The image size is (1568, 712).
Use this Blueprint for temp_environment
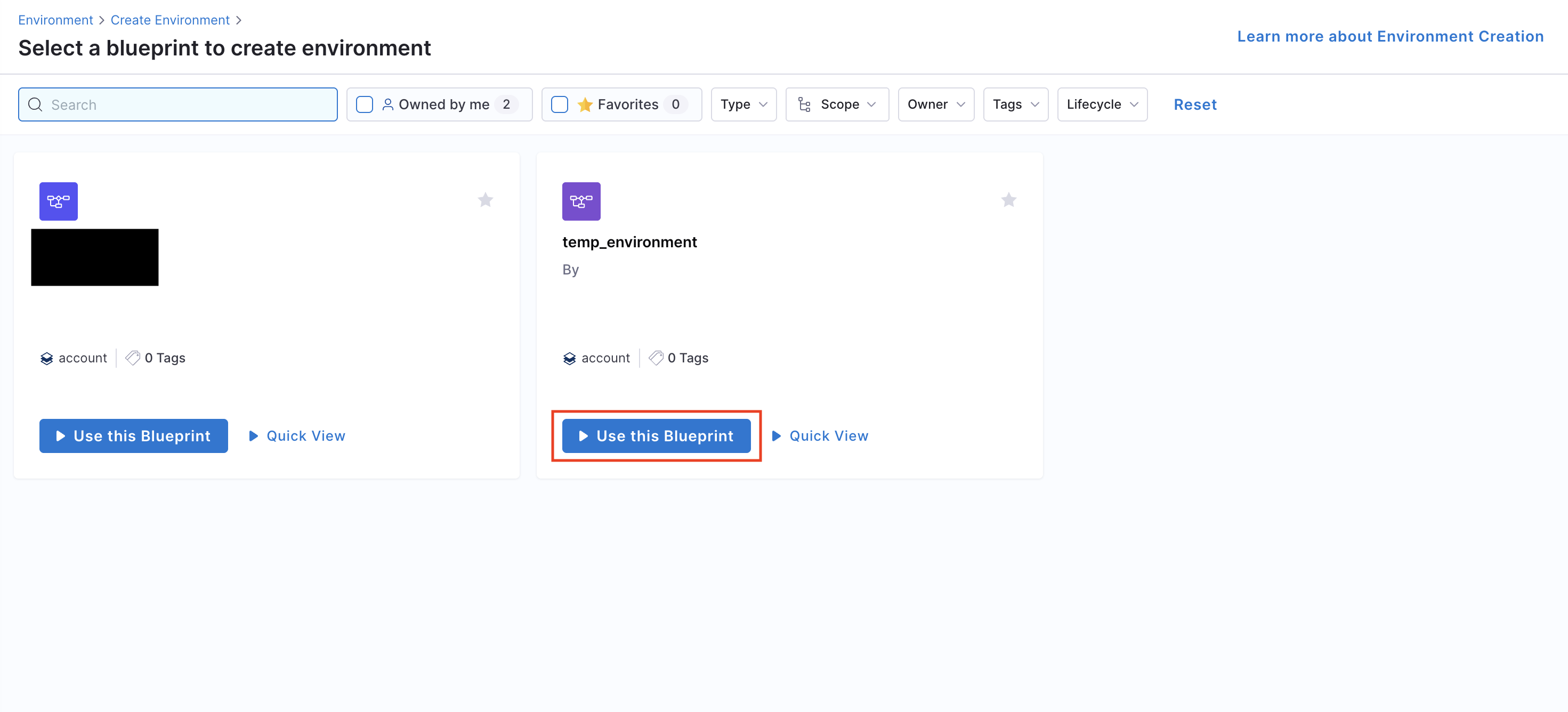[656, 436]
